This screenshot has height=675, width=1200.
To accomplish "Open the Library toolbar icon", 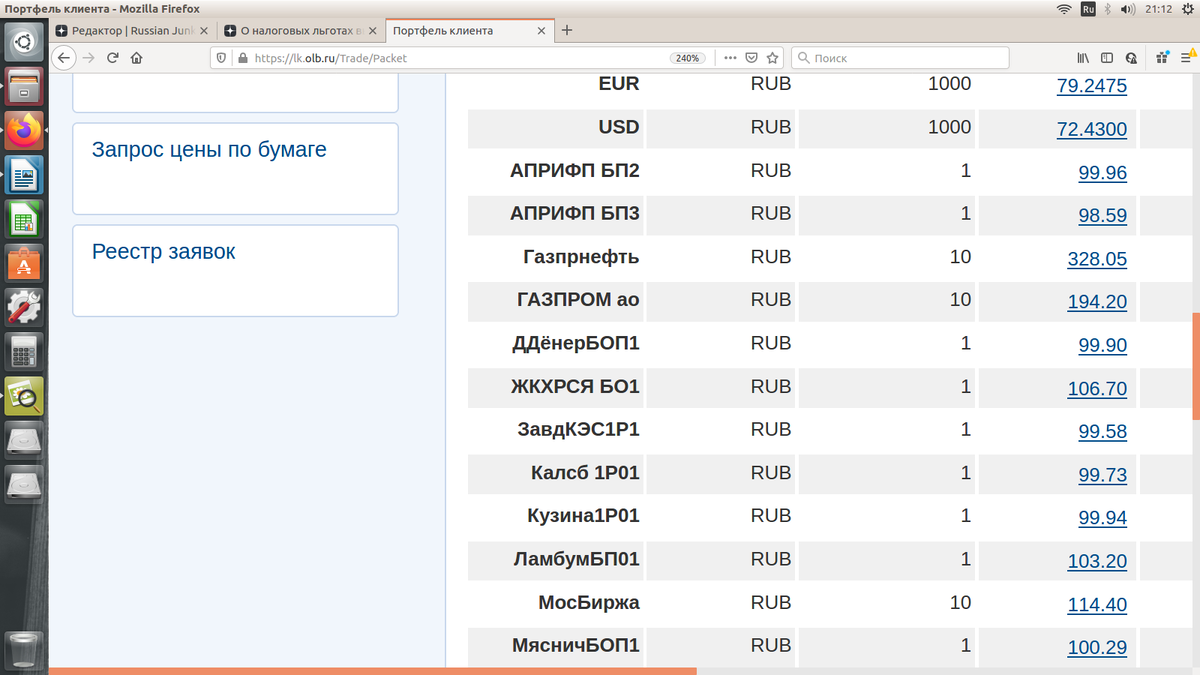I will (1083, 58).
